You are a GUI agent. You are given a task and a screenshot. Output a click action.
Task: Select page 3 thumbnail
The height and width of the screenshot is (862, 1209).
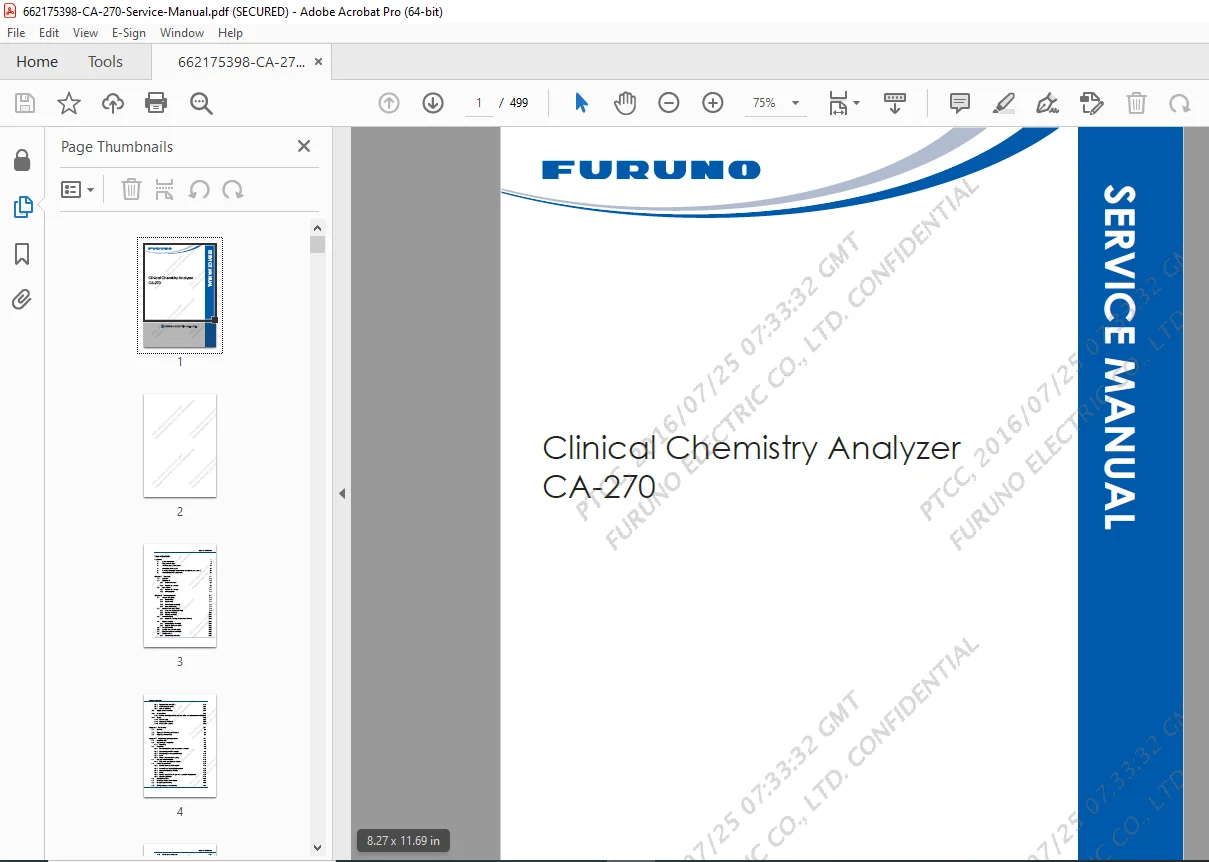[x=180, y=596]
